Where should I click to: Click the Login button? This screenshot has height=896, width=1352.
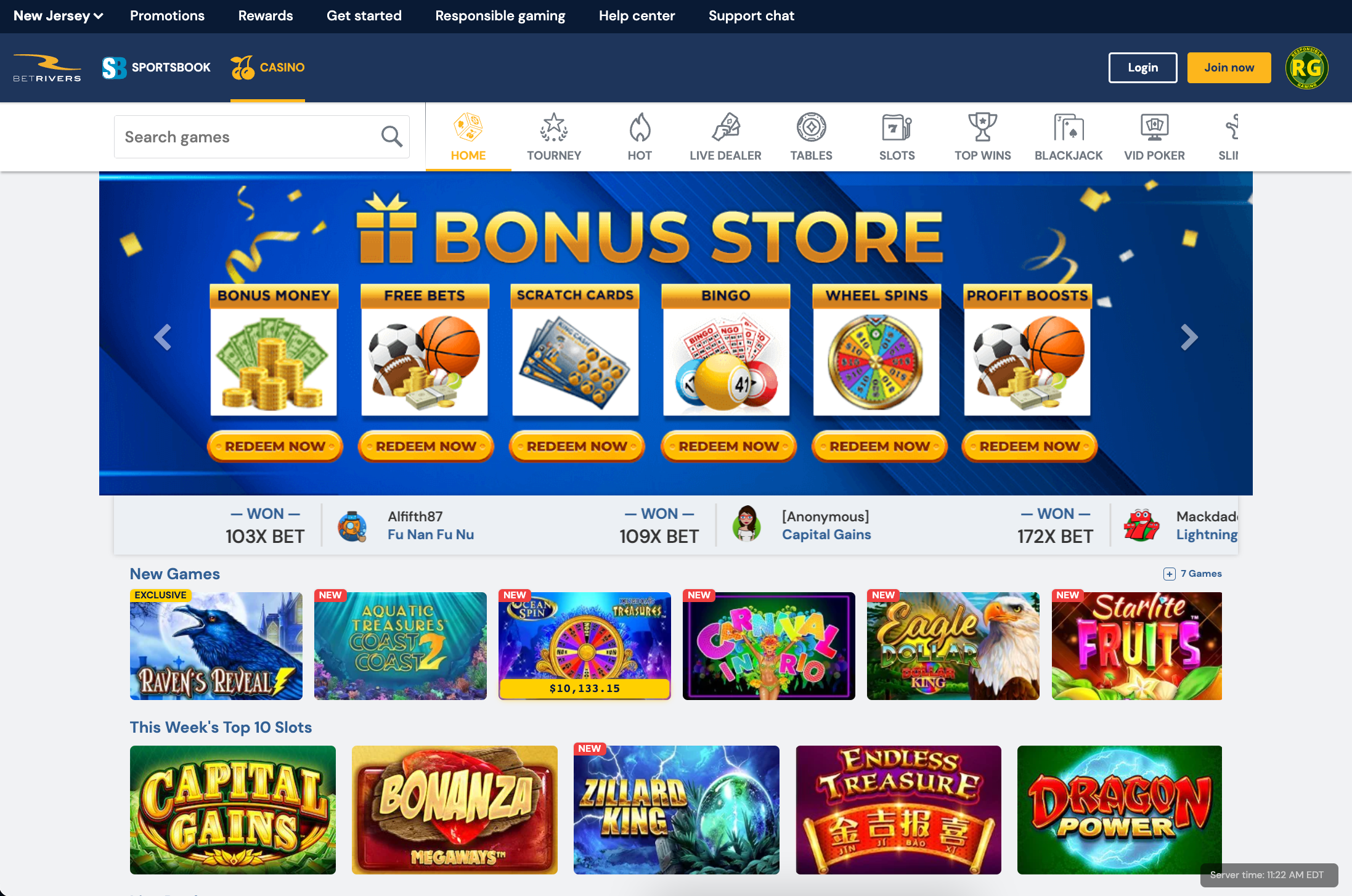click(x=1142, y=68)
